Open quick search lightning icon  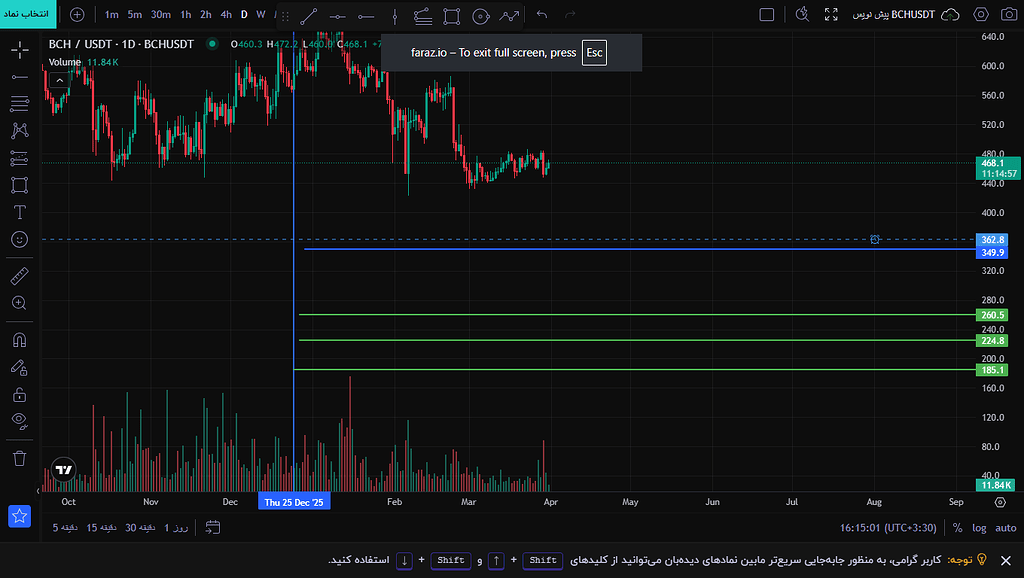pos(803,14)
